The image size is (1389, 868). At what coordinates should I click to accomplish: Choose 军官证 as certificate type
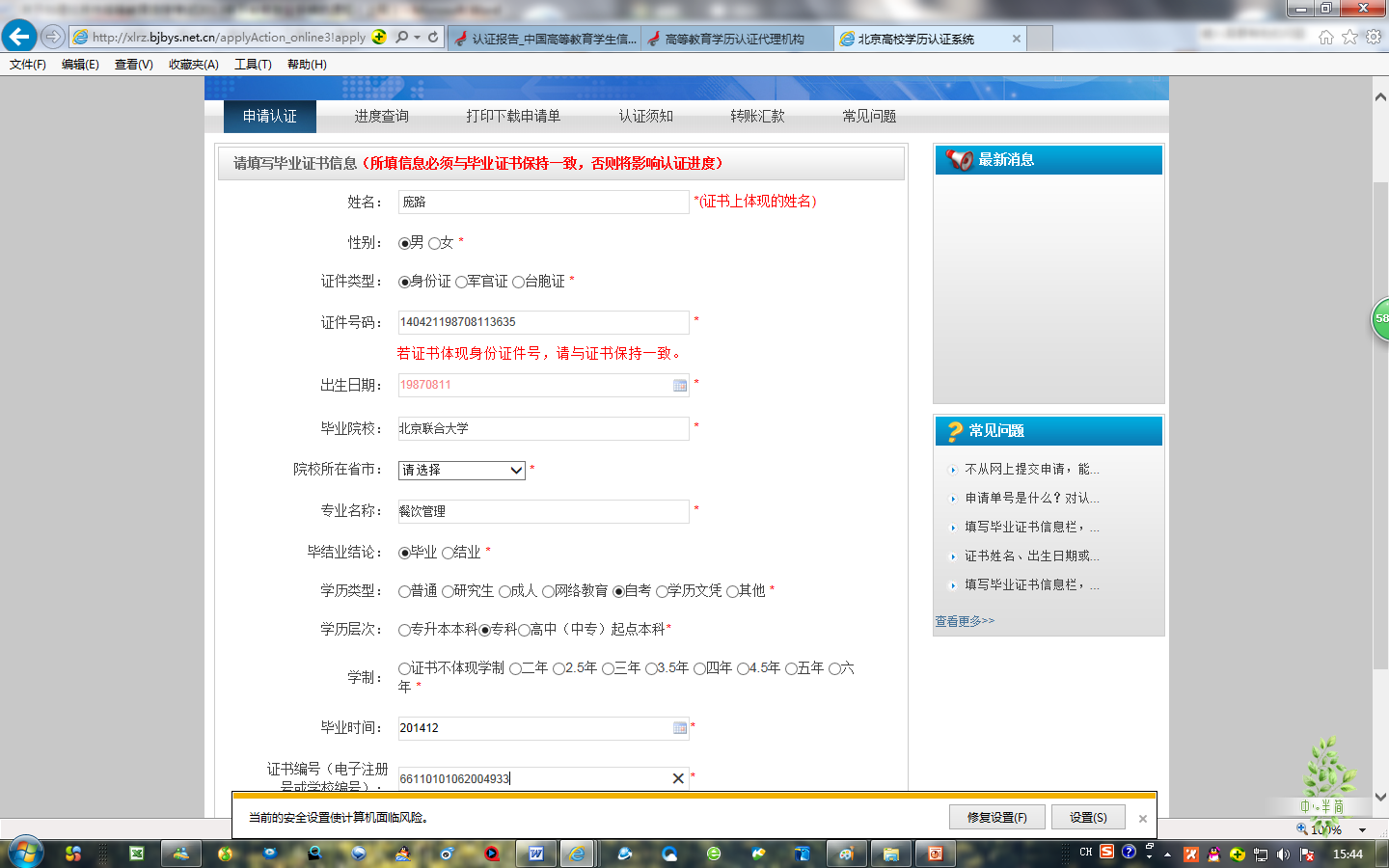461,282
